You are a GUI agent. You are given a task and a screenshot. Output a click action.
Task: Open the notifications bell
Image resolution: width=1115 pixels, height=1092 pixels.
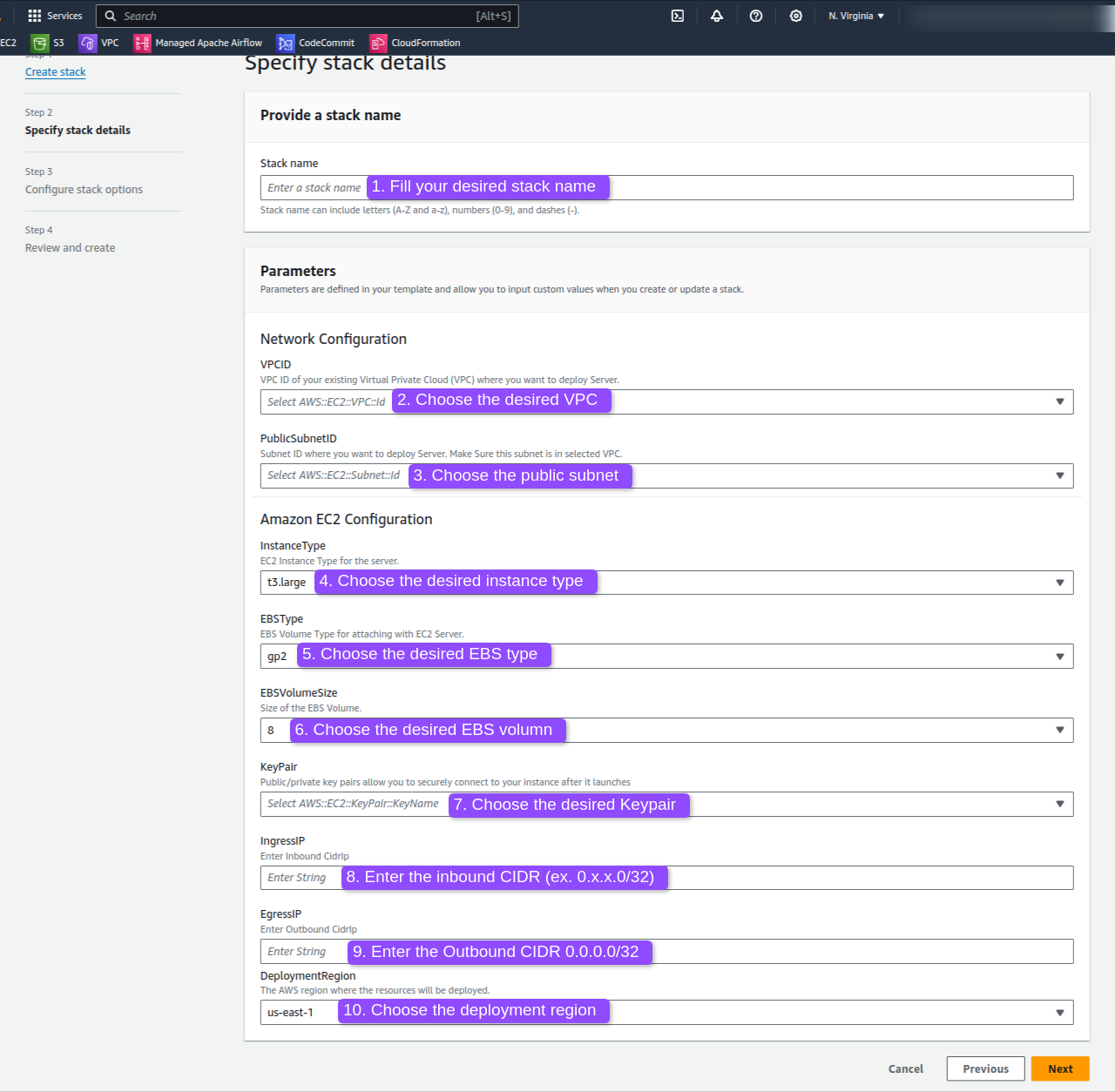point(717,16)
